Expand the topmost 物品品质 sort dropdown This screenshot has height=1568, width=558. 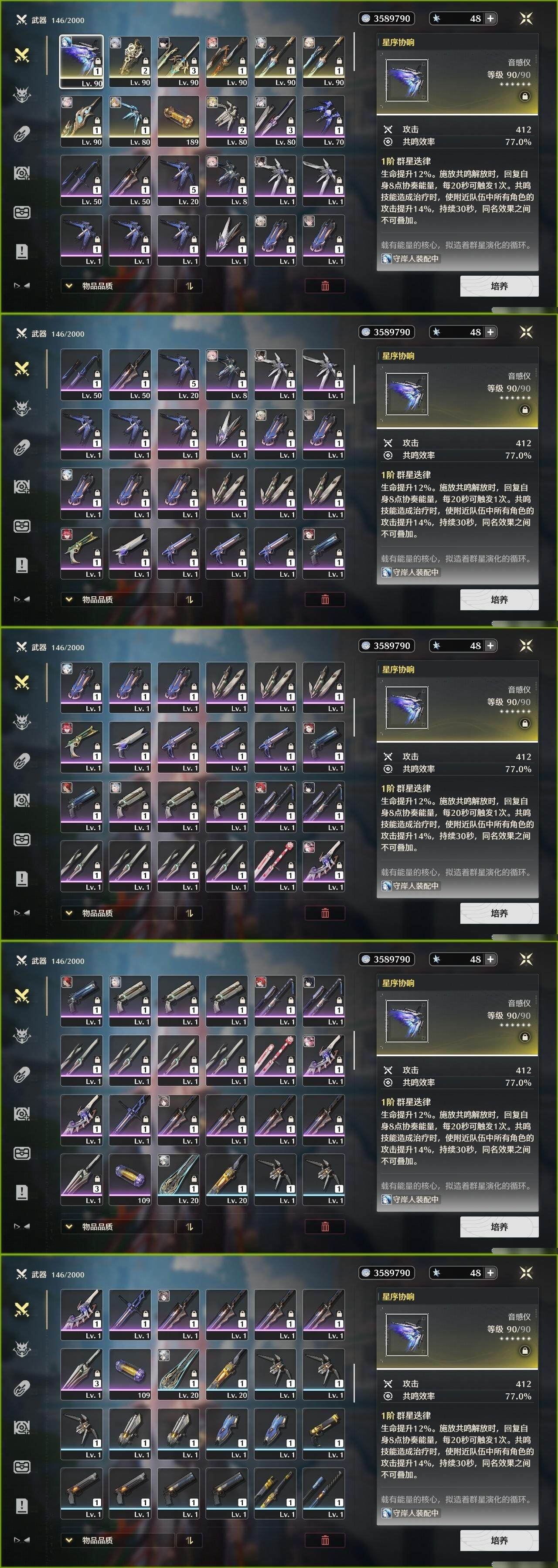coord(116,286)
